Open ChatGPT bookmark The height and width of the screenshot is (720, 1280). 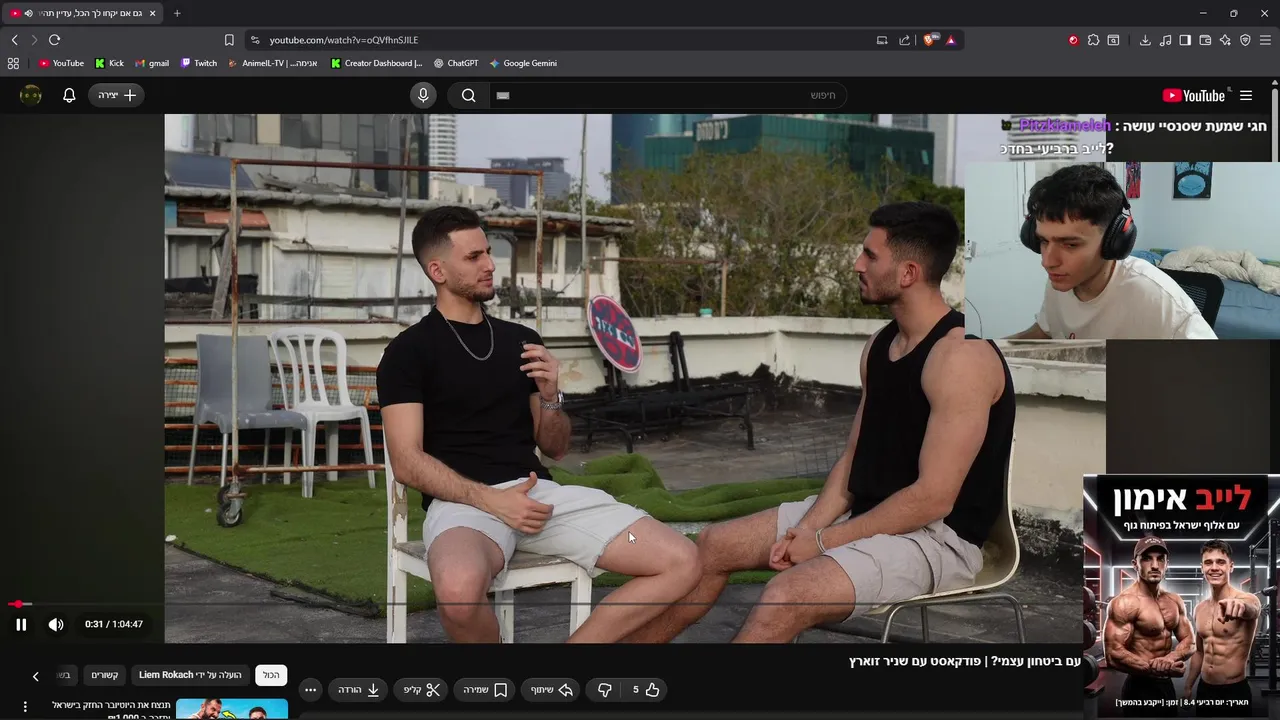pyautogui.click(x=456, y=63)
